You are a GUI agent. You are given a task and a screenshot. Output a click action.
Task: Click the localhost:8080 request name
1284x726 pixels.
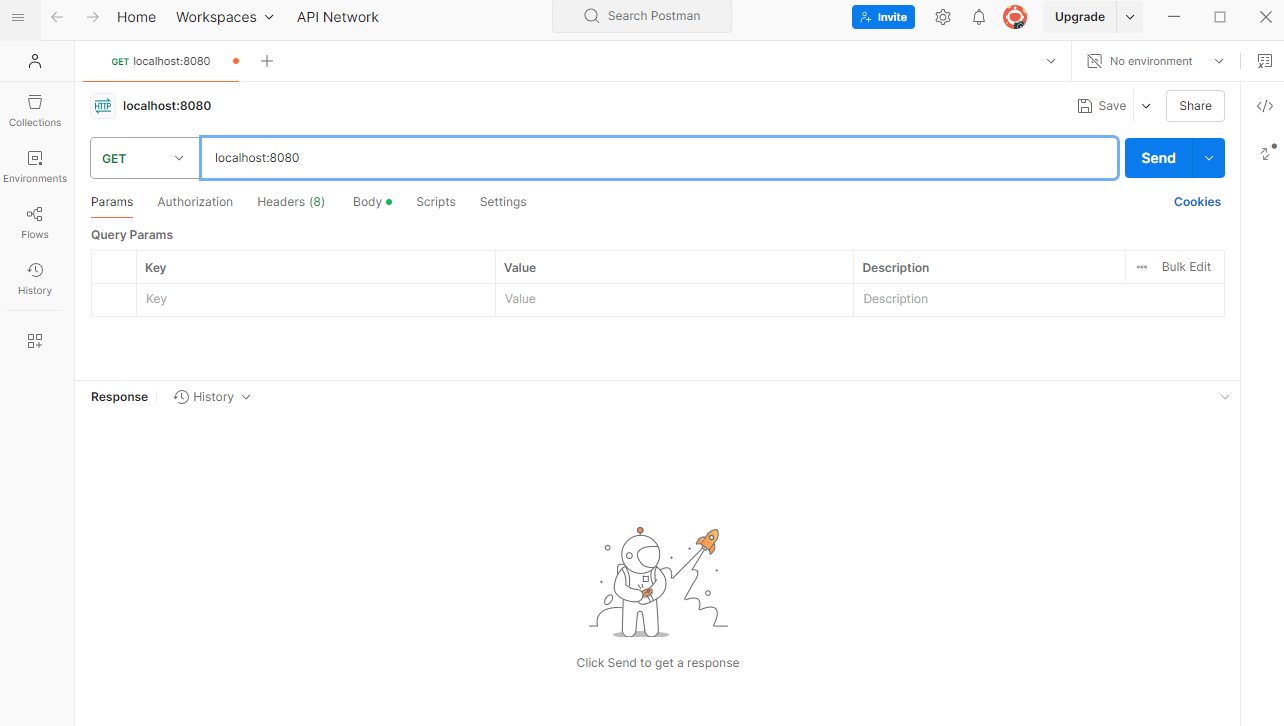click(x=167, y=106)
